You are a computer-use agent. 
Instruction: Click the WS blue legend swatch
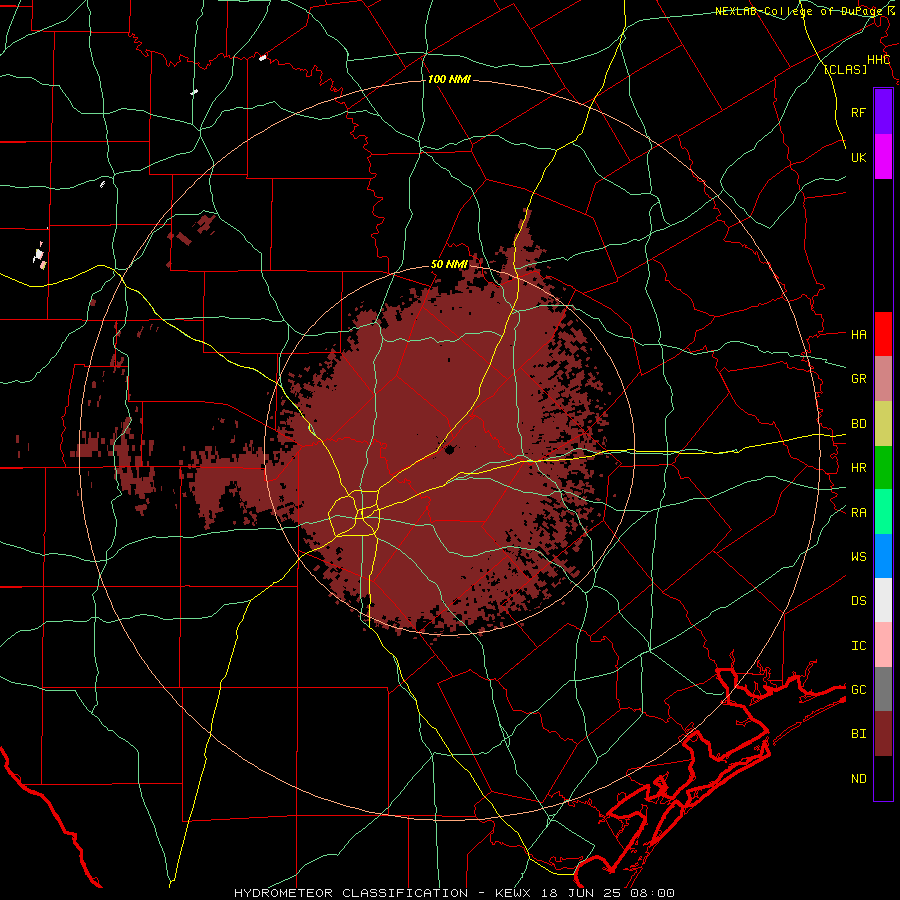(x=883, y=556)
